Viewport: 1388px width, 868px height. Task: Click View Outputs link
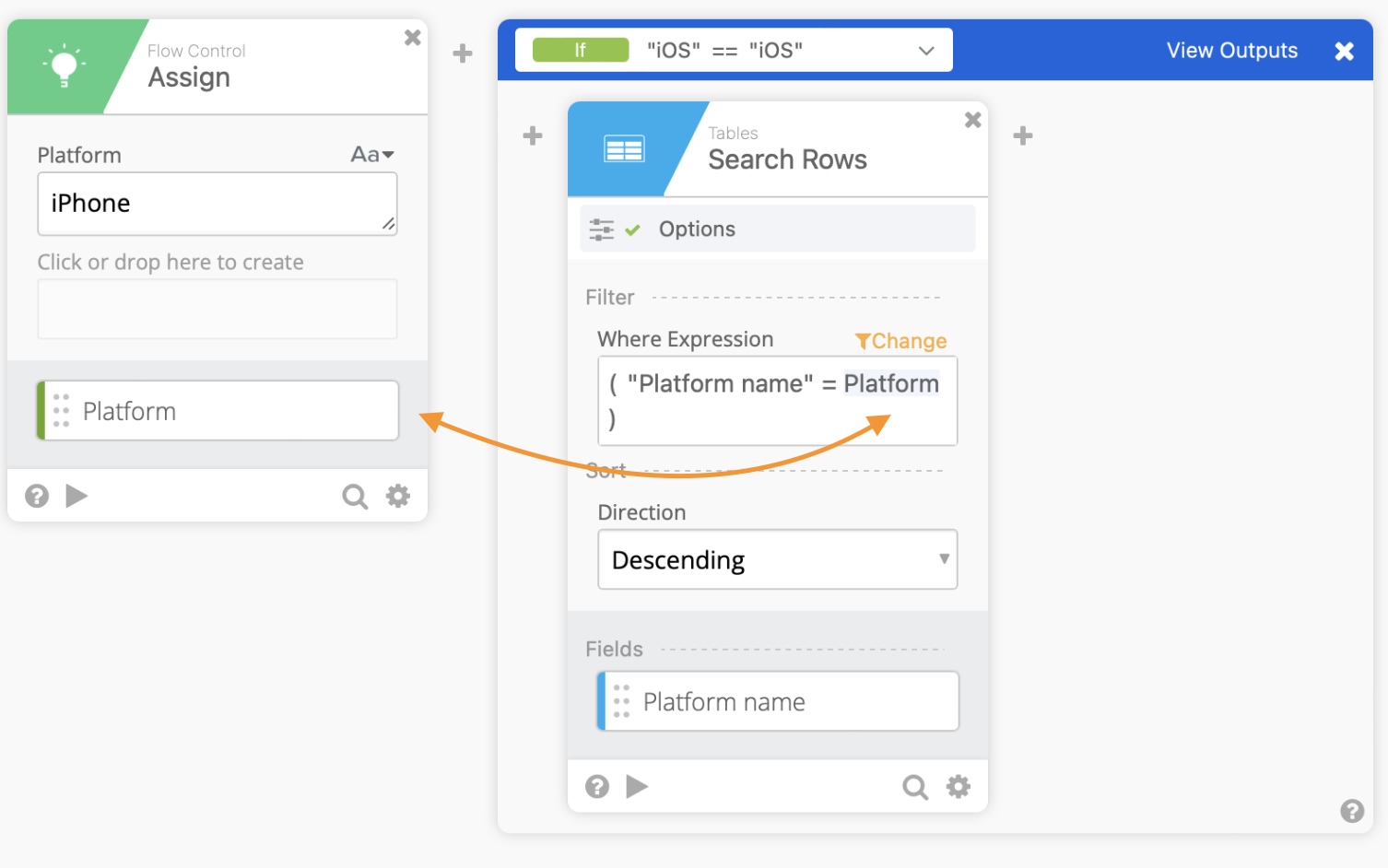tap(1231, 51)
